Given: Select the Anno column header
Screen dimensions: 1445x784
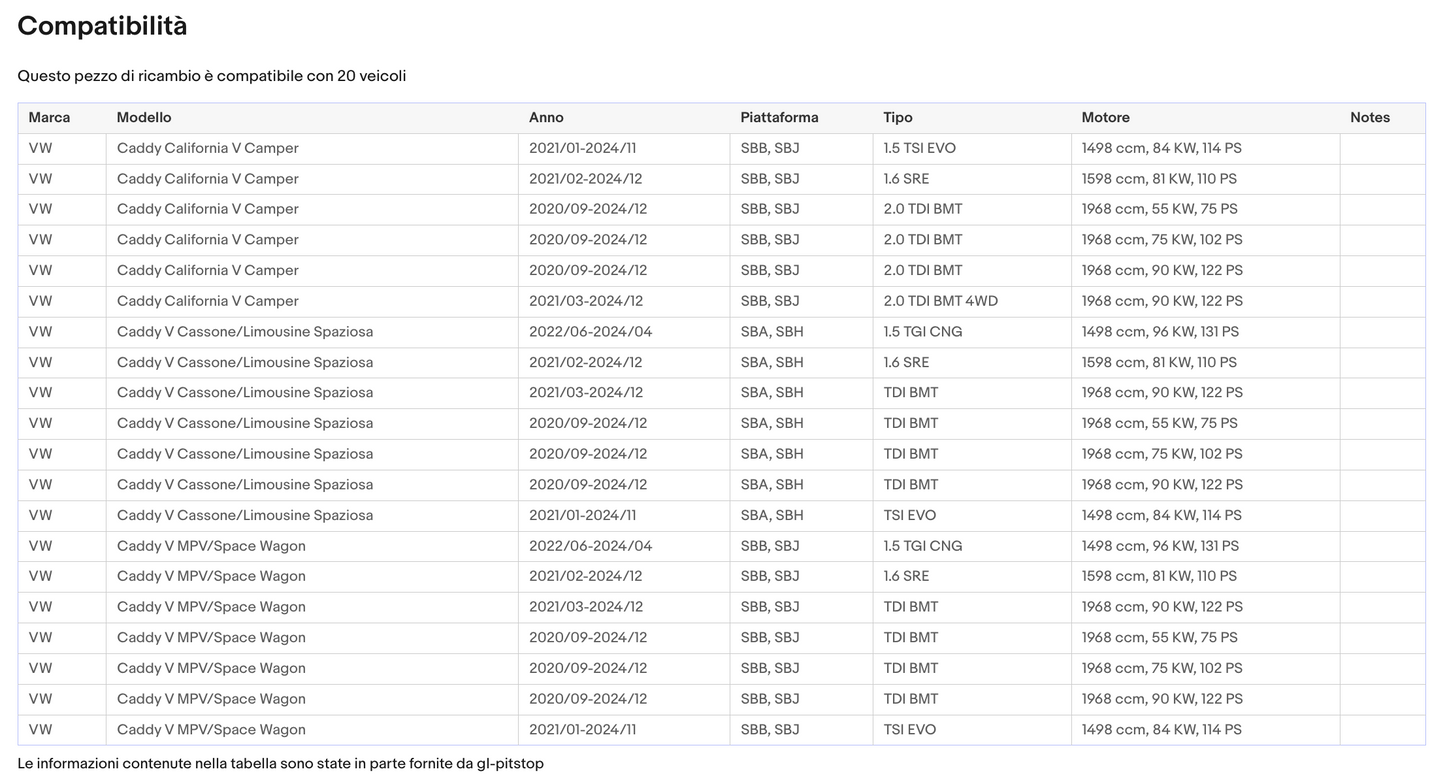Looking at the screenshot, I should (546, 118).
